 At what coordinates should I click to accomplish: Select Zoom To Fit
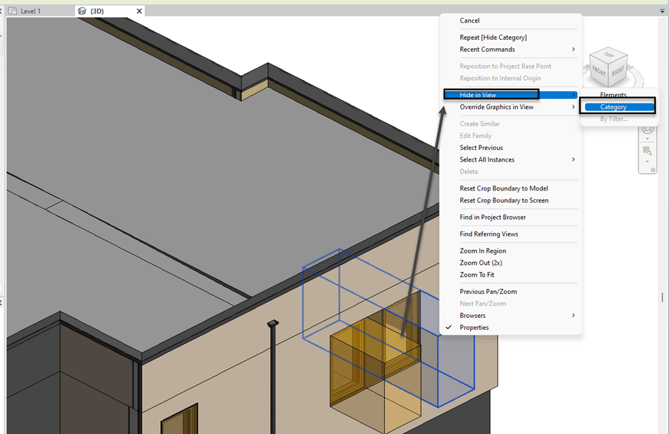[477, 275]
